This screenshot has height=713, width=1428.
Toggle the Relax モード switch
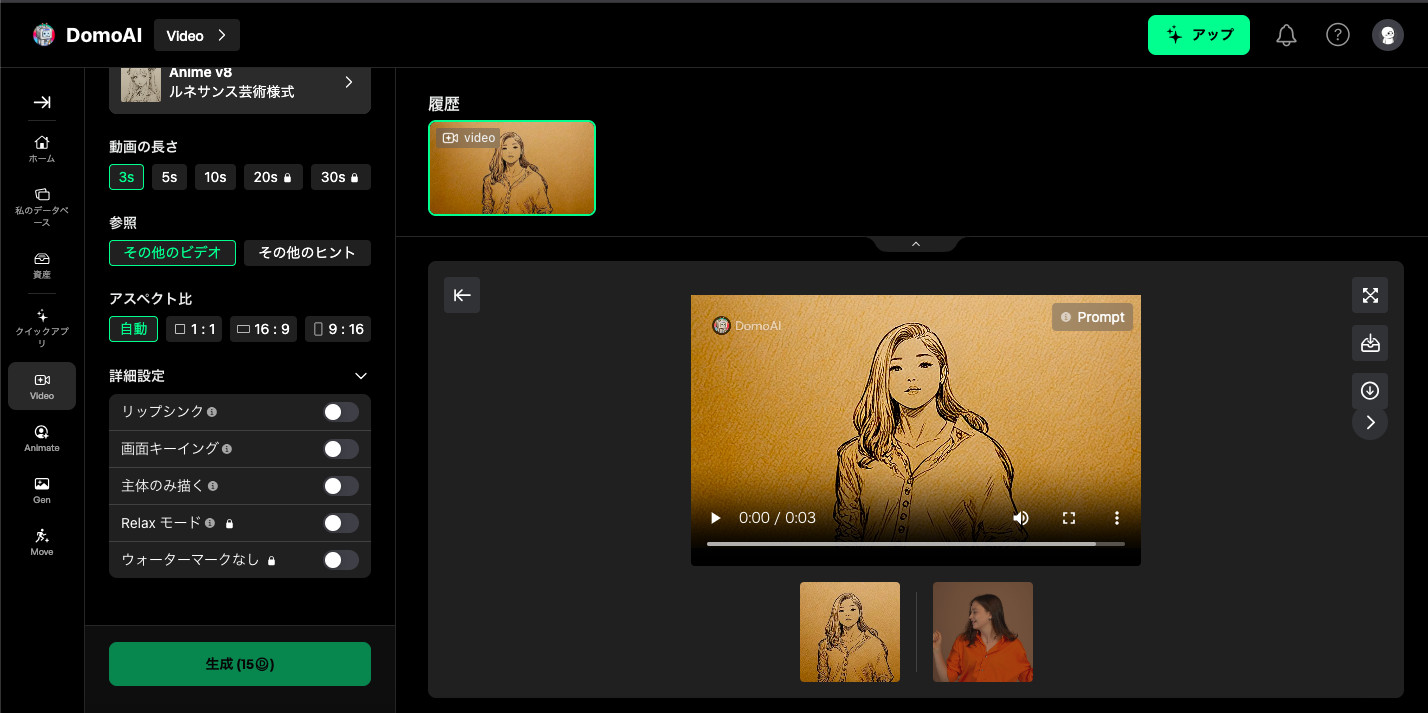click(x=341, y=523)
